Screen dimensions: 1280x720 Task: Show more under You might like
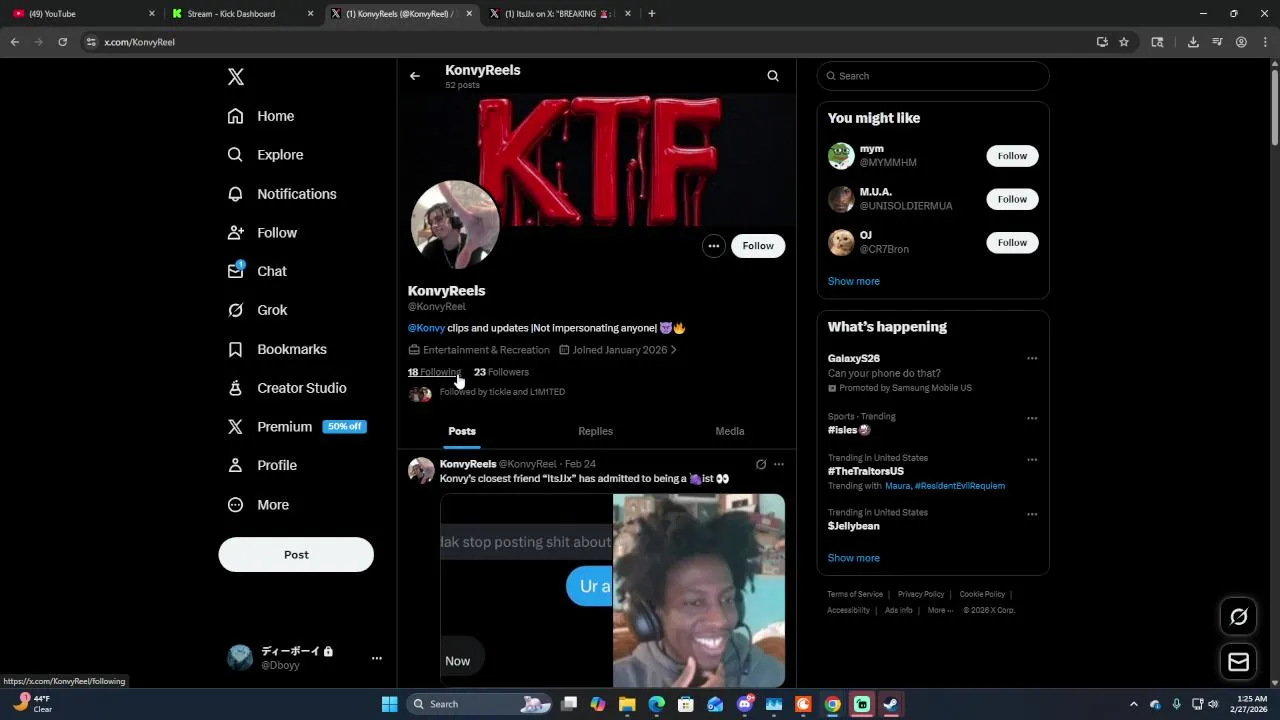(854, 281)
